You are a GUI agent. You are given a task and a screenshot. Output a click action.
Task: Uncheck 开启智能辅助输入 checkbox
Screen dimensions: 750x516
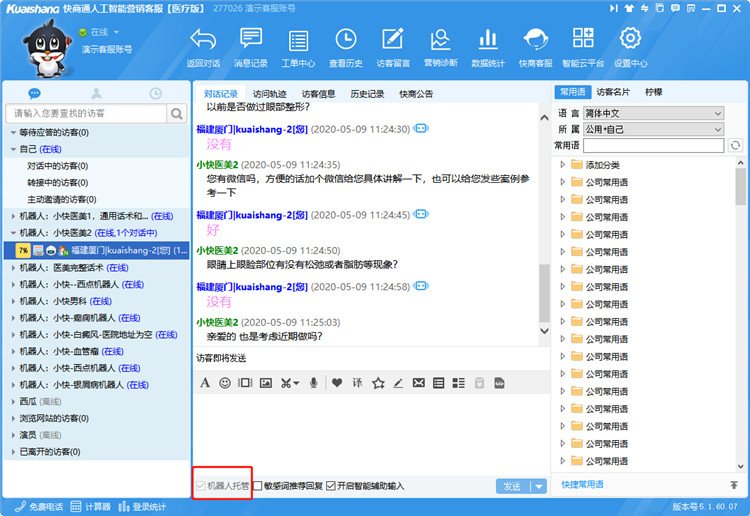click(331, 486)
